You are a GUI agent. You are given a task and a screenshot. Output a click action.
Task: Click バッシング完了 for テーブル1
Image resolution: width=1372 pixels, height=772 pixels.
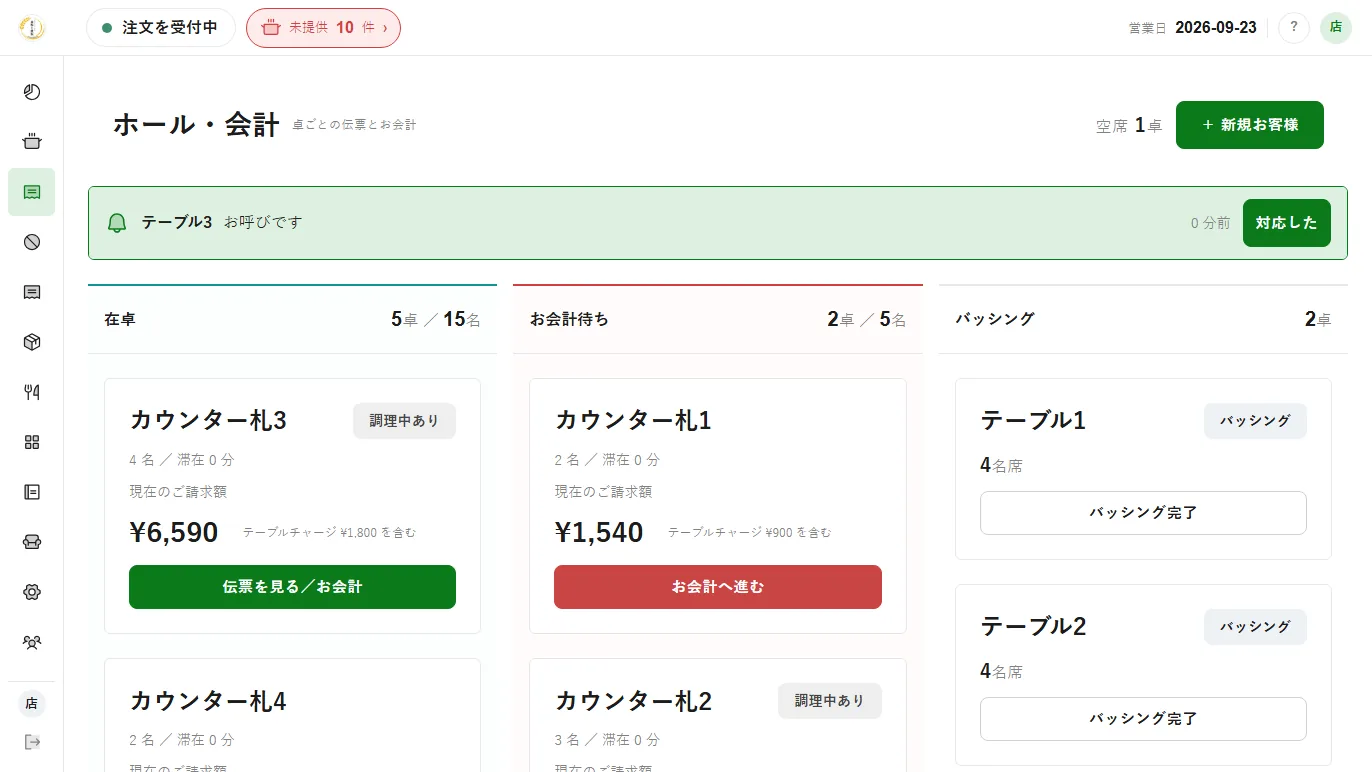click(x=1143, y=513)
